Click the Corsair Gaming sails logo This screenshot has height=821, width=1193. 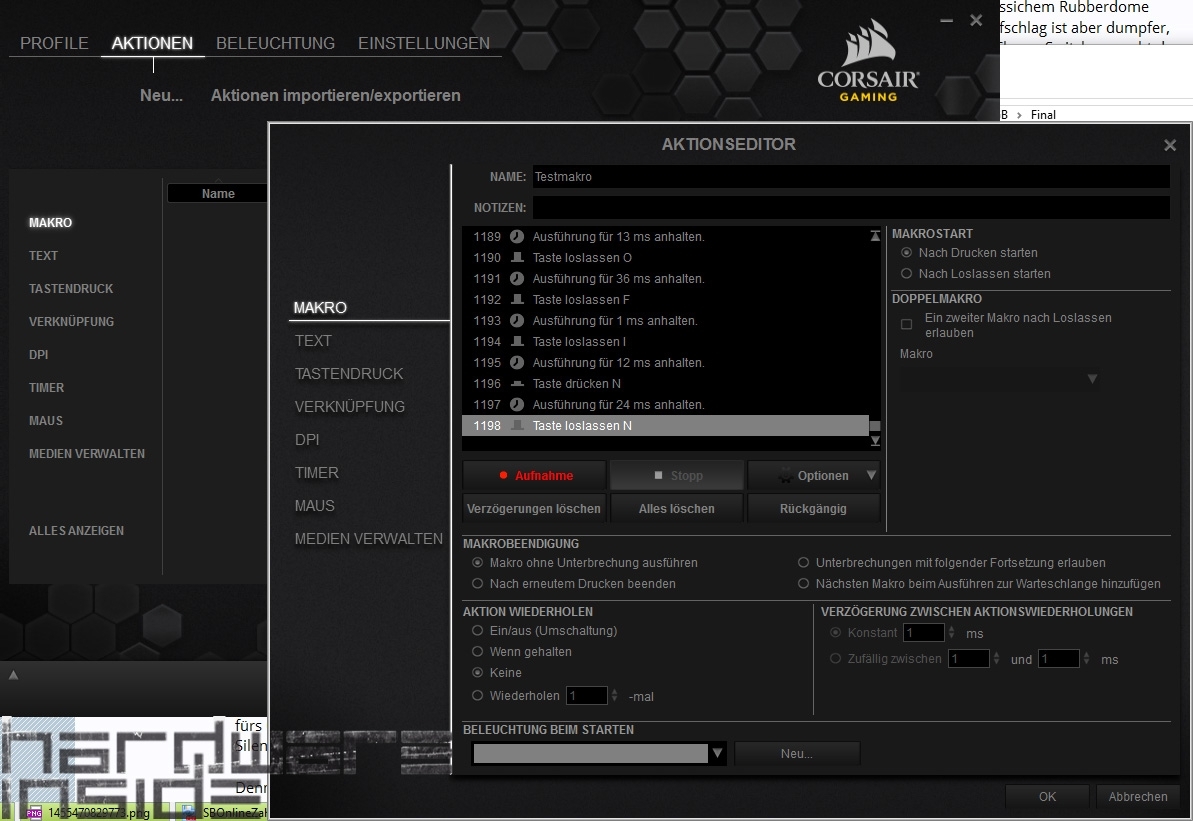tap(866, 46)
